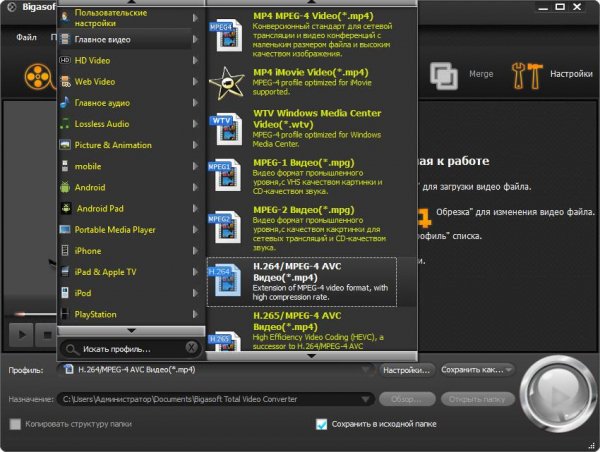Uncheck Сохранить в исходной папке checkbox
The width and height of the screenshot is (600, 452).
tap(321, 424)
